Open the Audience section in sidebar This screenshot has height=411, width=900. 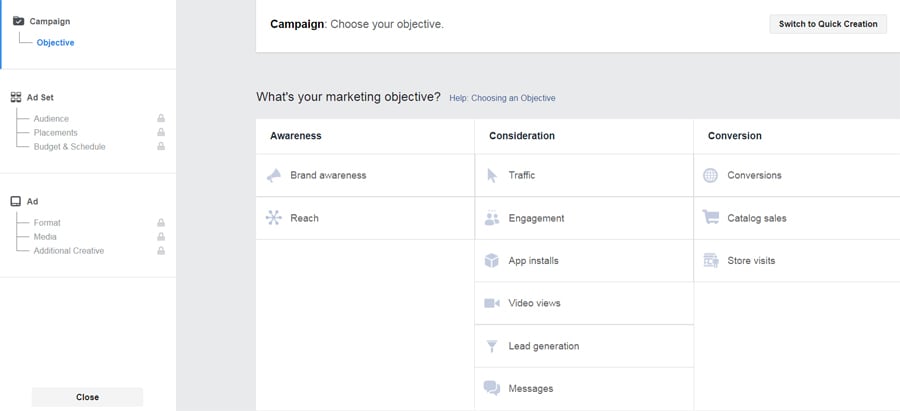pyautogui.click(x=51, y=119)
